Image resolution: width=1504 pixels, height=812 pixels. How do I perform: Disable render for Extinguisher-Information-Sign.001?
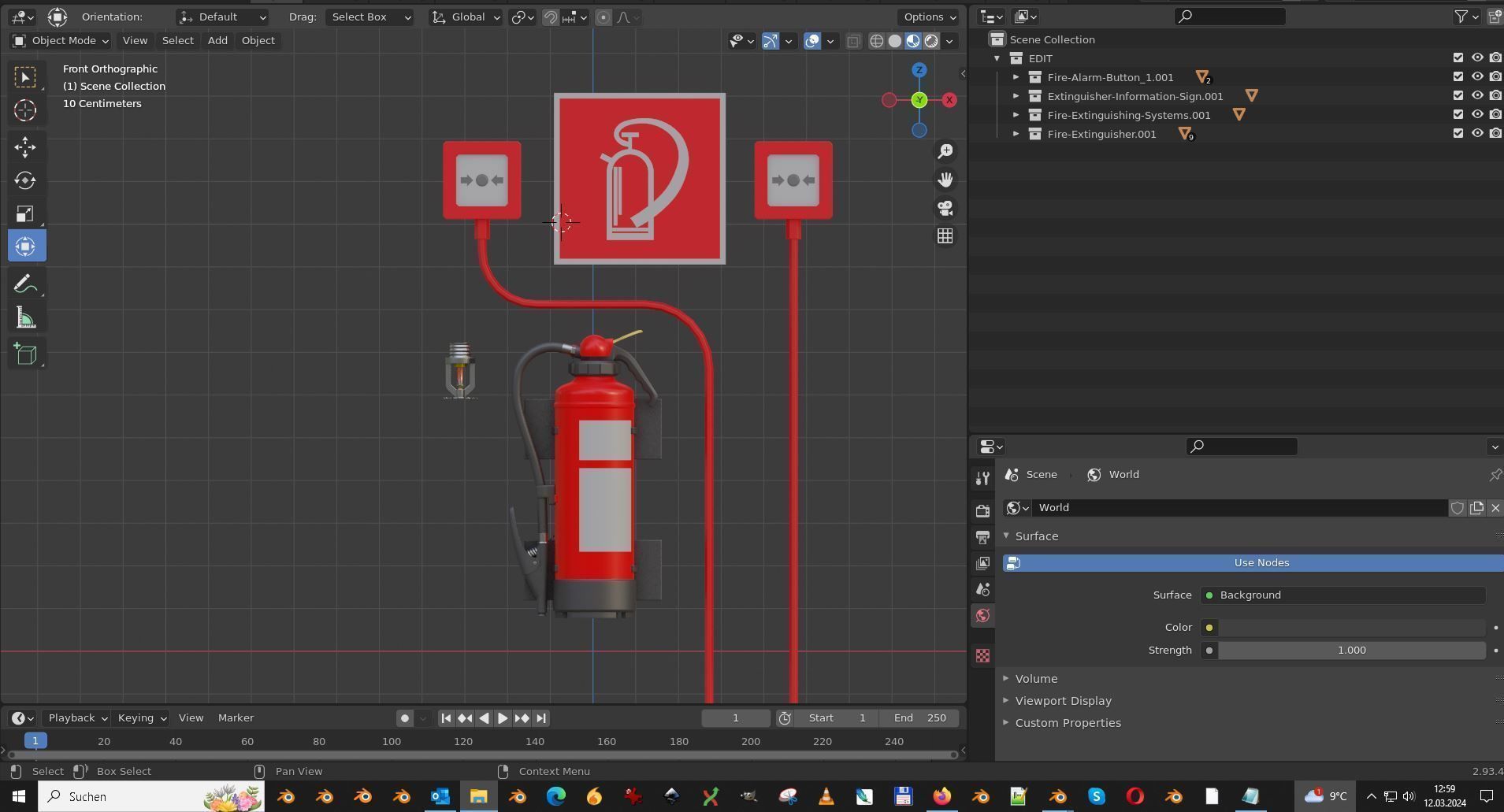coord(1495,95)
